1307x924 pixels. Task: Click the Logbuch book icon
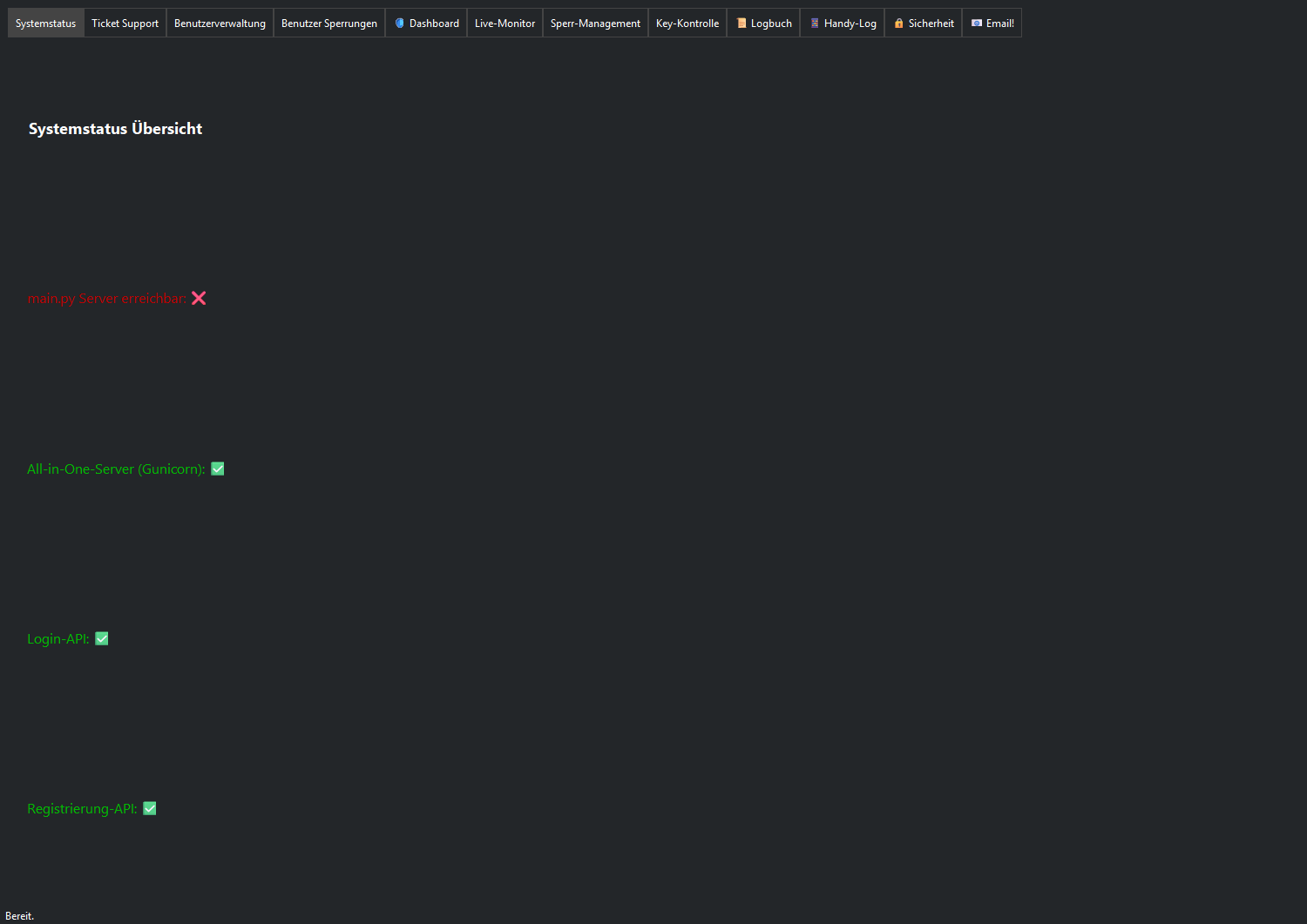pos(741,23)
